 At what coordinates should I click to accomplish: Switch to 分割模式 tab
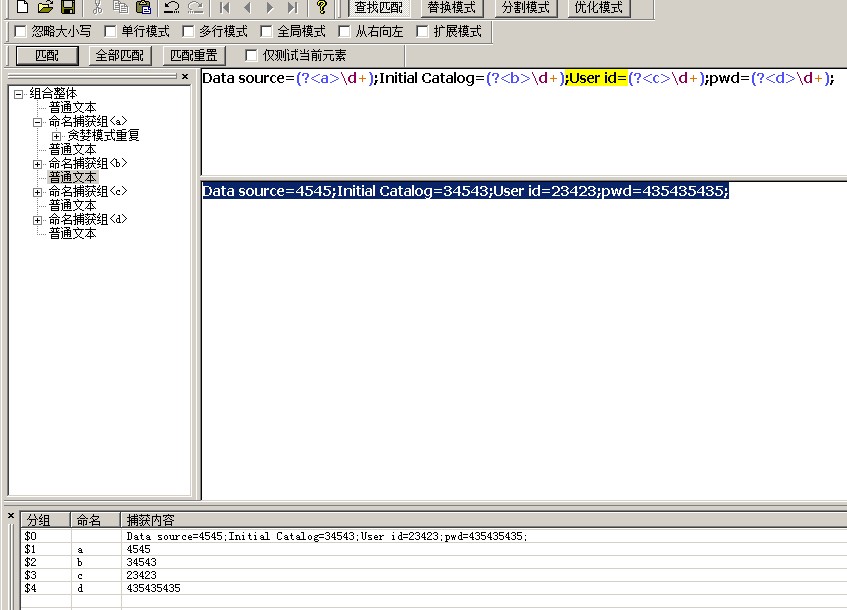pyautogui.click(x=526, y=8)
